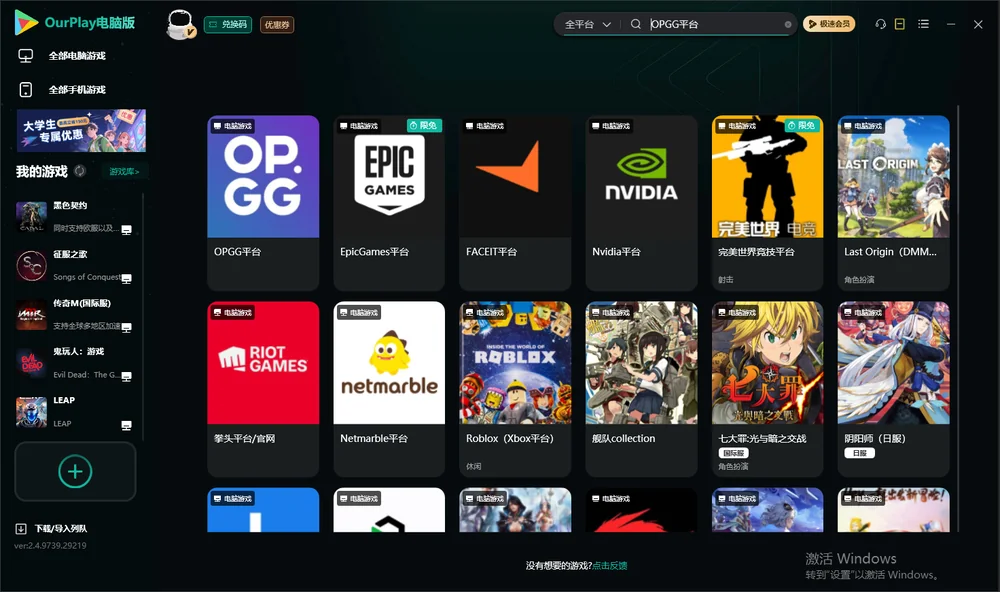The height and width of the screenshot is (592, 1000).
Task: Open the customer support headset icon
Action: [881, 24]
